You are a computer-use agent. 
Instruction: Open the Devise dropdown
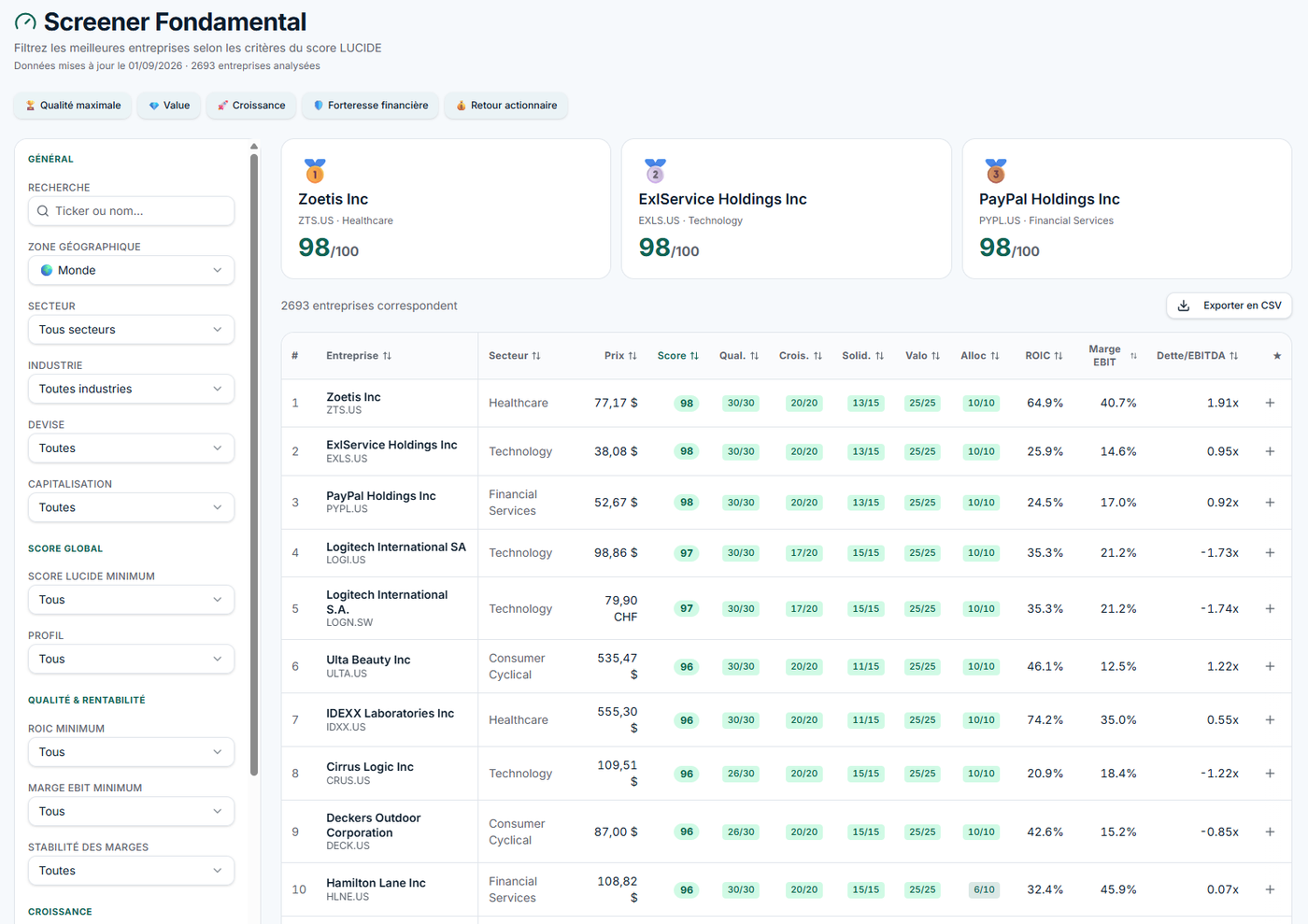(x=131, y=448)
